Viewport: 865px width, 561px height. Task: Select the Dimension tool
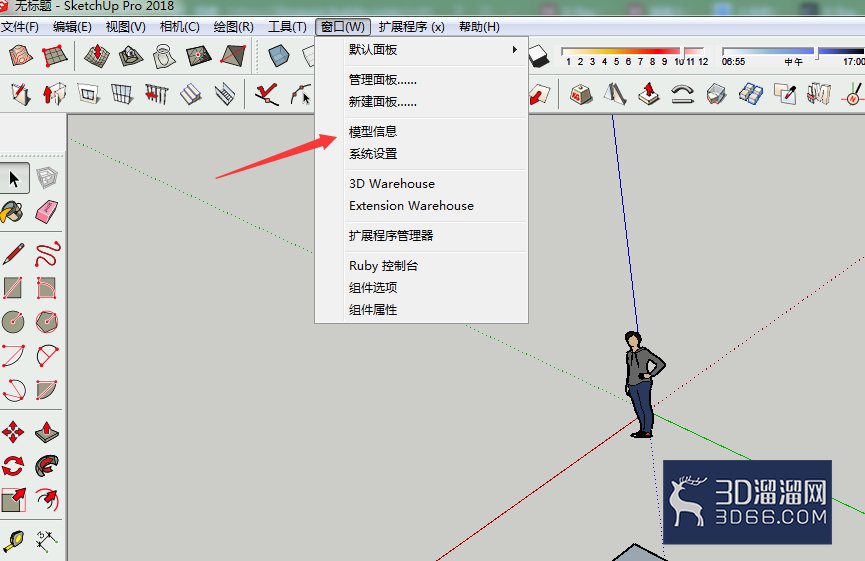point(47,542)
